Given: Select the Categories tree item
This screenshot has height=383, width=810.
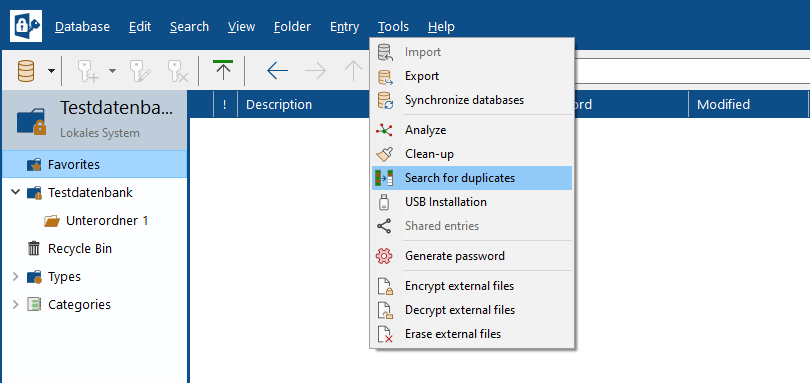Looking at the screenshot, I should coord(79,304).
